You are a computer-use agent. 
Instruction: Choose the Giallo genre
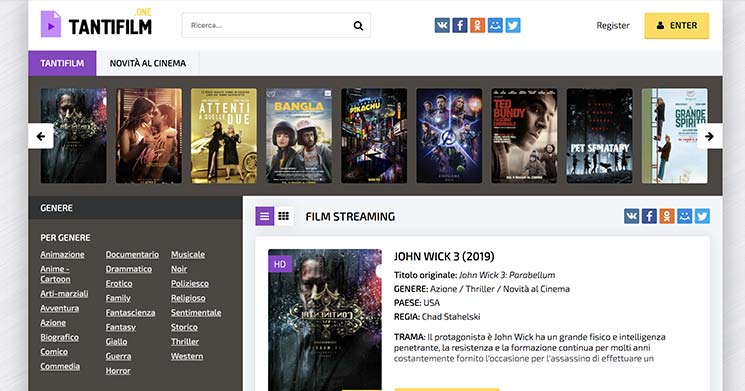[116, 342]
